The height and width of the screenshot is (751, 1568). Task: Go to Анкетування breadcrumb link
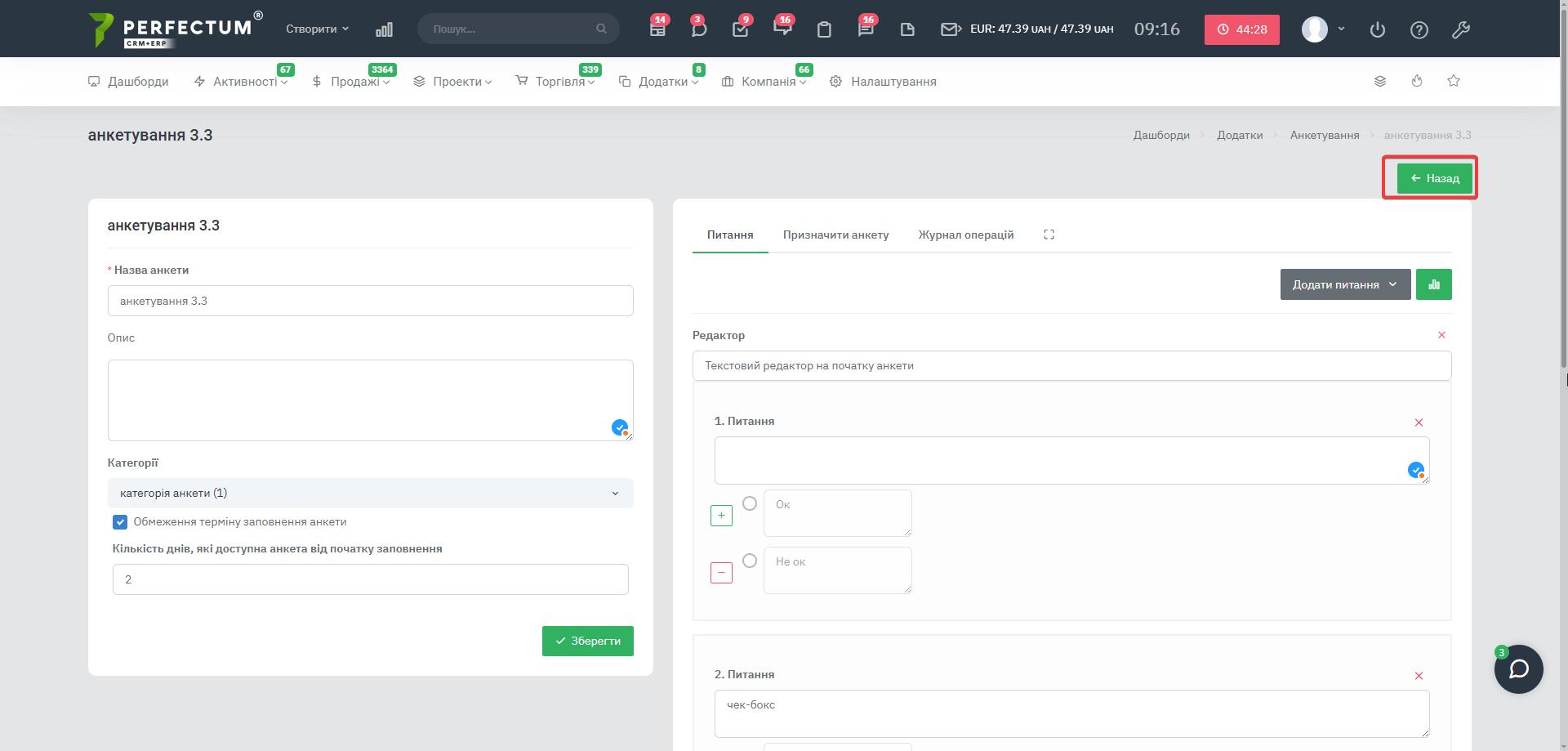pyautogui.click(x=1325, y=135)
